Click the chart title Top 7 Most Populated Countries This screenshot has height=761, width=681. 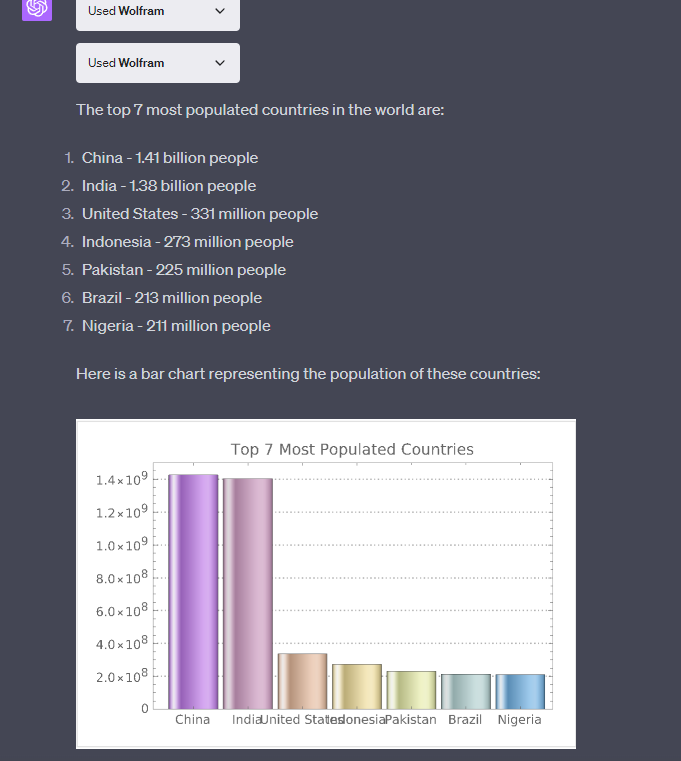(352, 450)
